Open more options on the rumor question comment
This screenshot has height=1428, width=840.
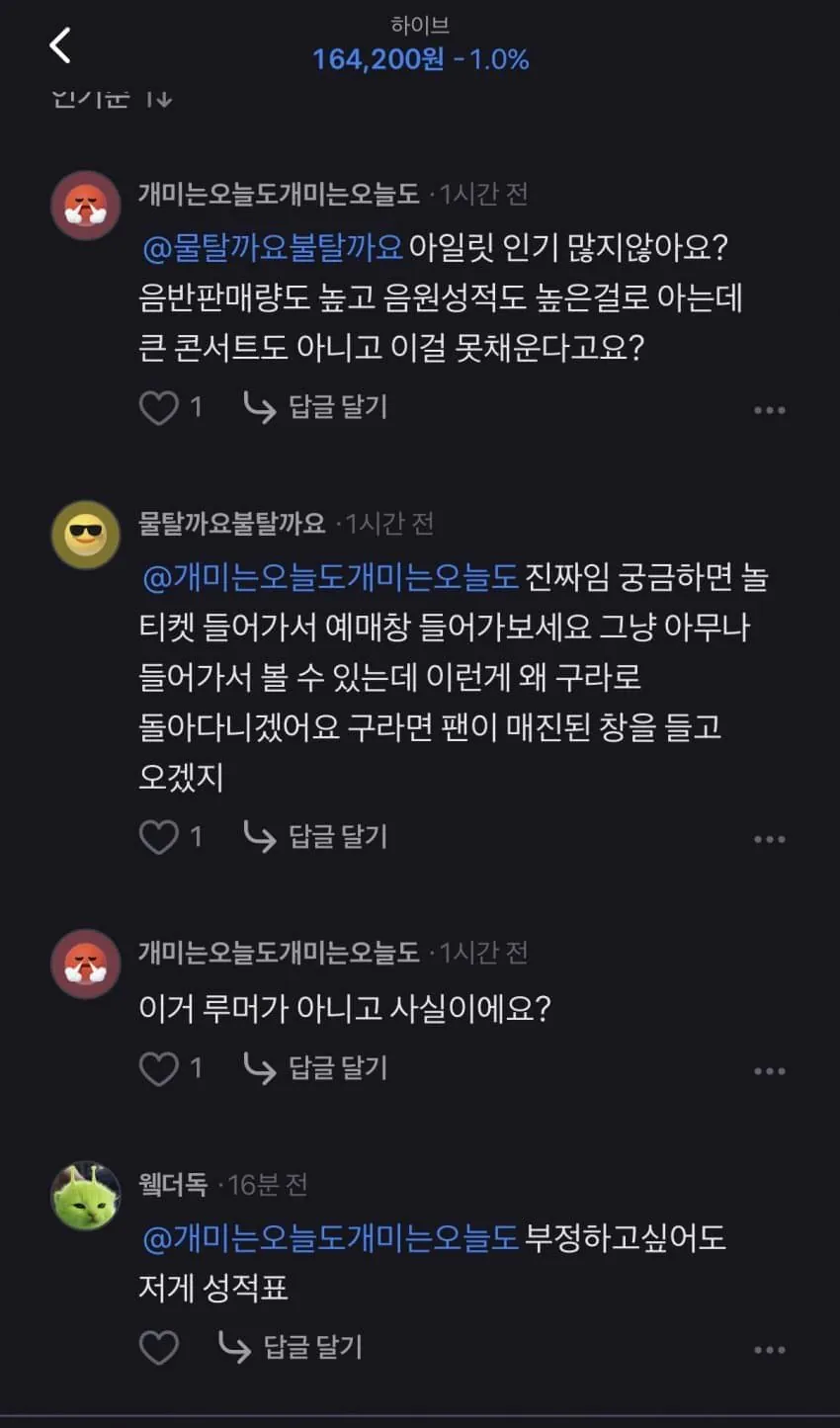tap(769, 1071)
